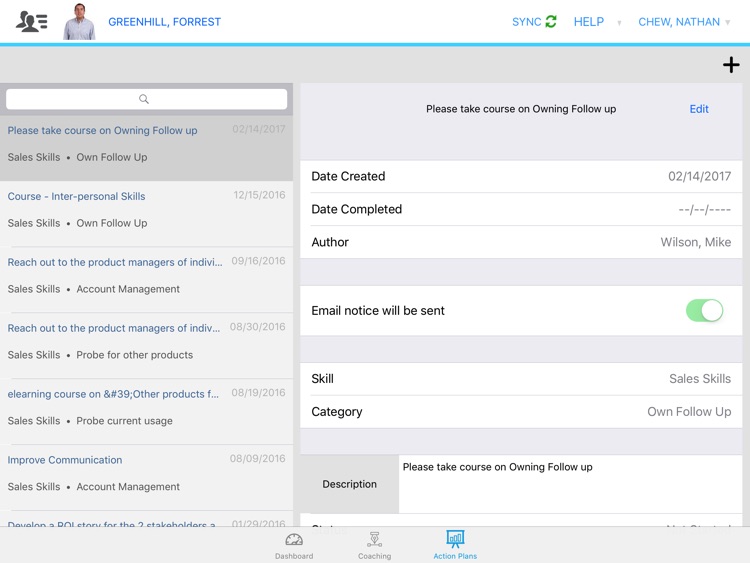The image size is (750, 563).
Task: Select 'Please take course on Owning Follow up' item
Action: coord(146,148)
